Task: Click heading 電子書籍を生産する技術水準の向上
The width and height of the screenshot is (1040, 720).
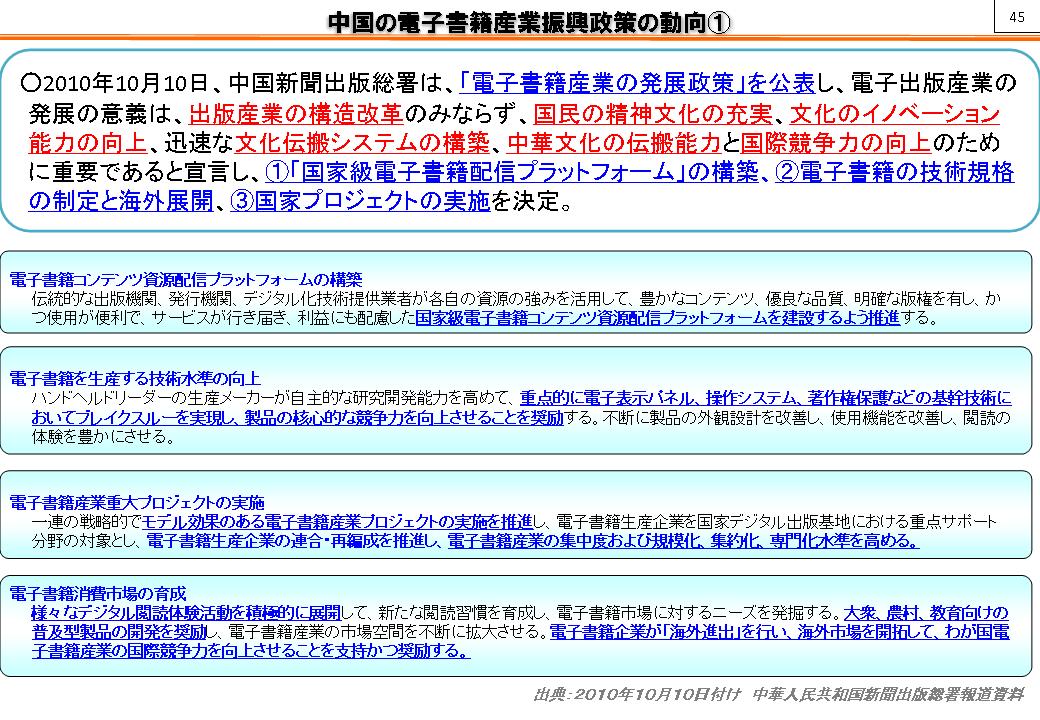Action: (135, 379)
